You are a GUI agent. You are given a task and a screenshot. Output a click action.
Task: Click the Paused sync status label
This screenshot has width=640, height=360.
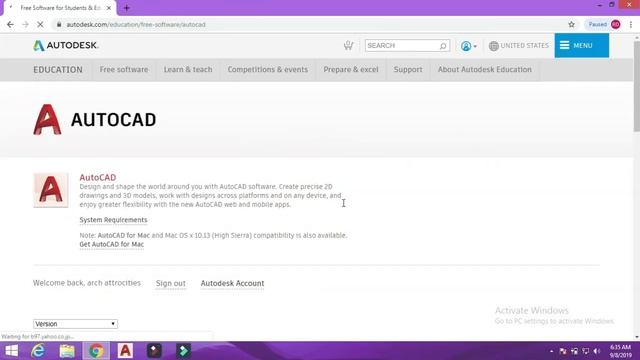[x=597, y=24]
